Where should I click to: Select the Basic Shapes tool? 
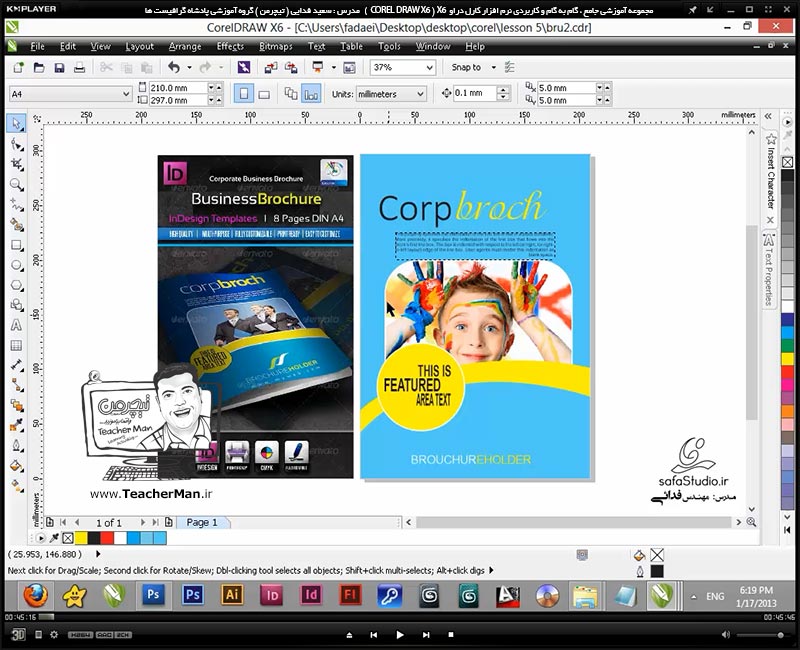[17, 305]
